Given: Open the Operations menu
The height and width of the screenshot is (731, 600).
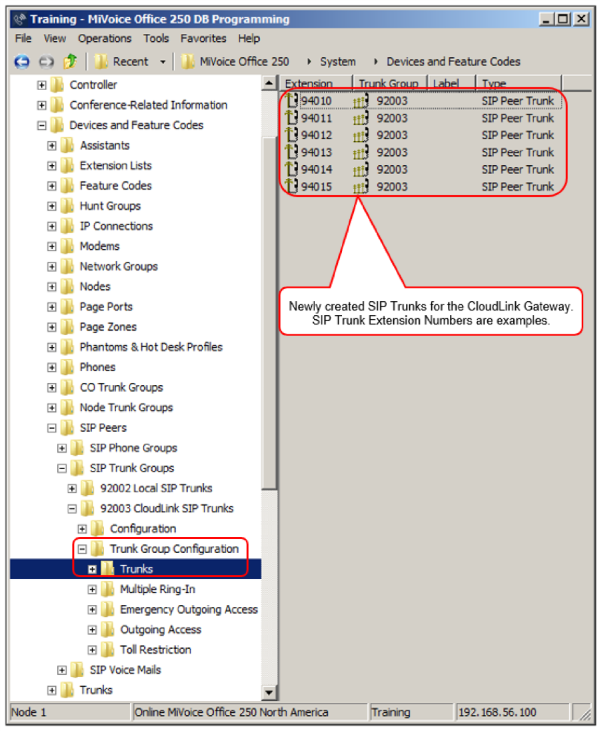Looking at the screenshot, I should (104, 38).
